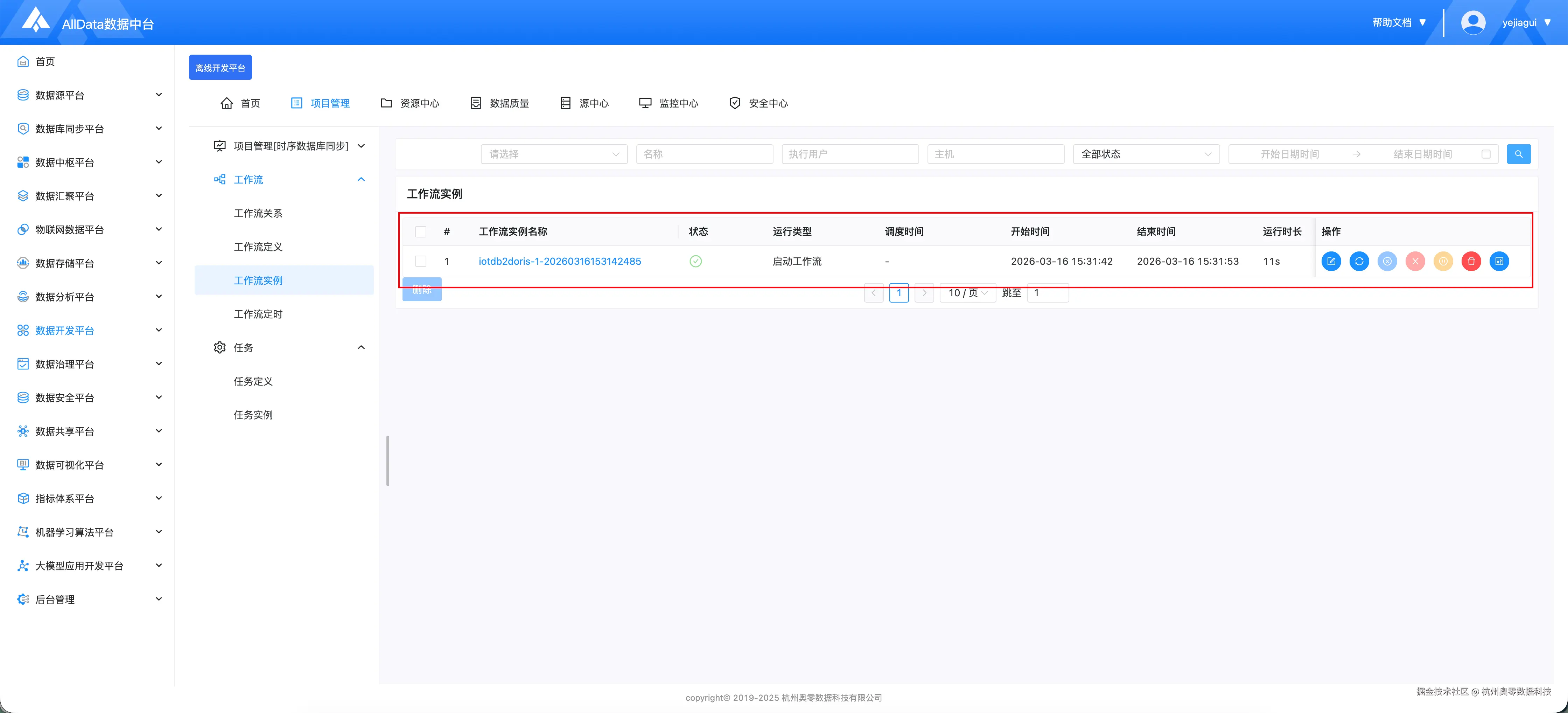Image resolution: width=1568 pixels, height=713 pixels.
Task: Click the edit icon for iotdb2doris instance
Action: (x=1331, y=261)
